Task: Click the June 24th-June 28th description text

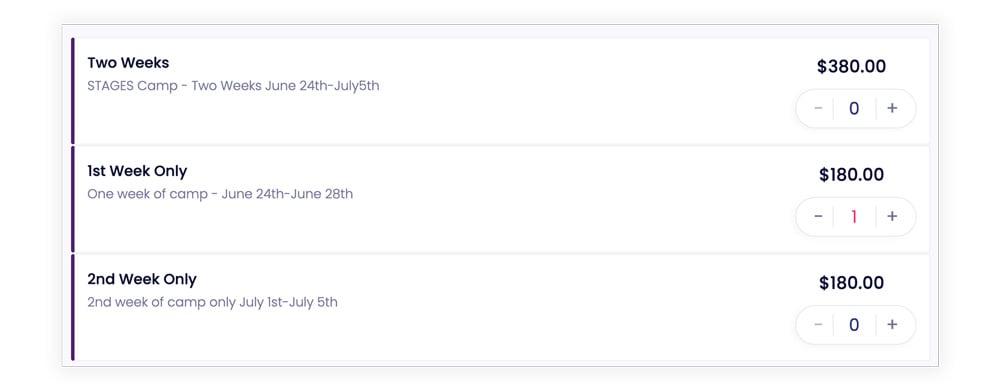Action: 287,194
